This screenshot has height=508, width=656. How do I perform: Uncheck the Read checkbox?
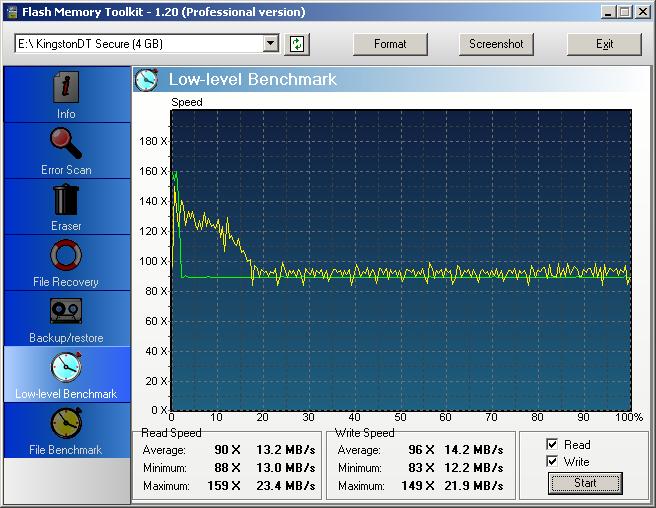[x=552, y=444]
